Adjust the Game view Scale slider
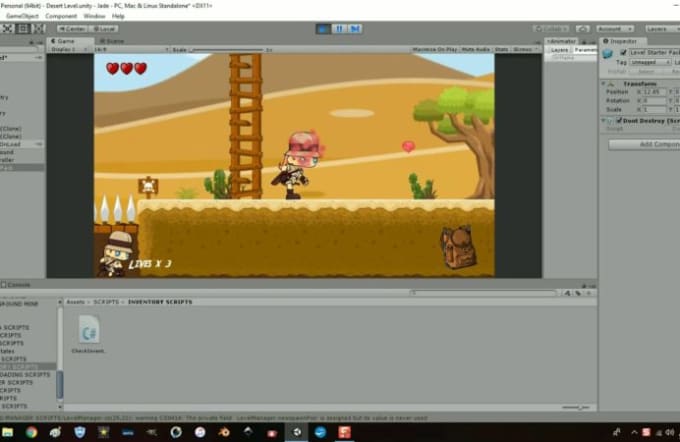The width and height of the screenshot is (680, 442). click(229, 50)
